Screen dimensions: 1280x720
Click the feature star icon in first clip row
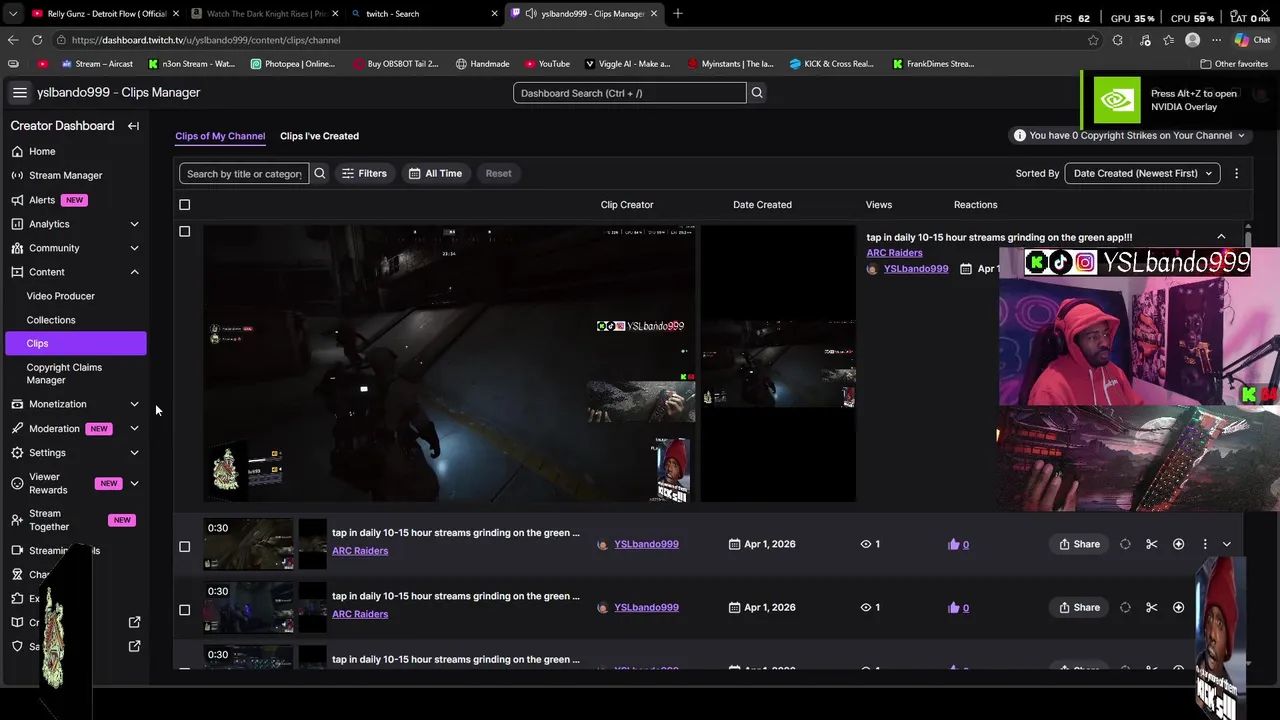tap(1178, 544)
